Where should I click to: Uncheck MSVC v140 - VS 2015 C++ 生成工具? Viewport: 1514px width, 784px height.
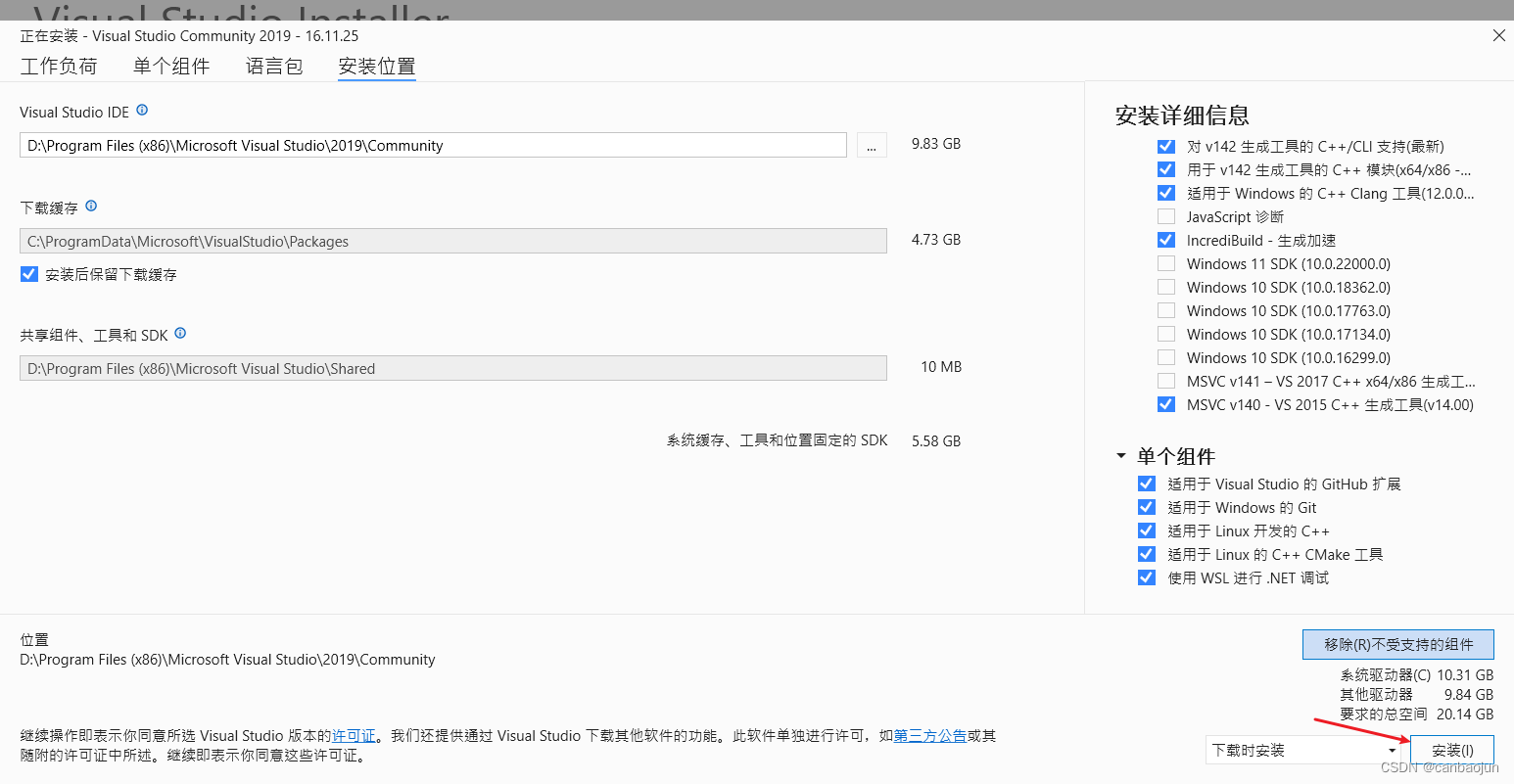pyautogui.click(x=1166, y=404)
